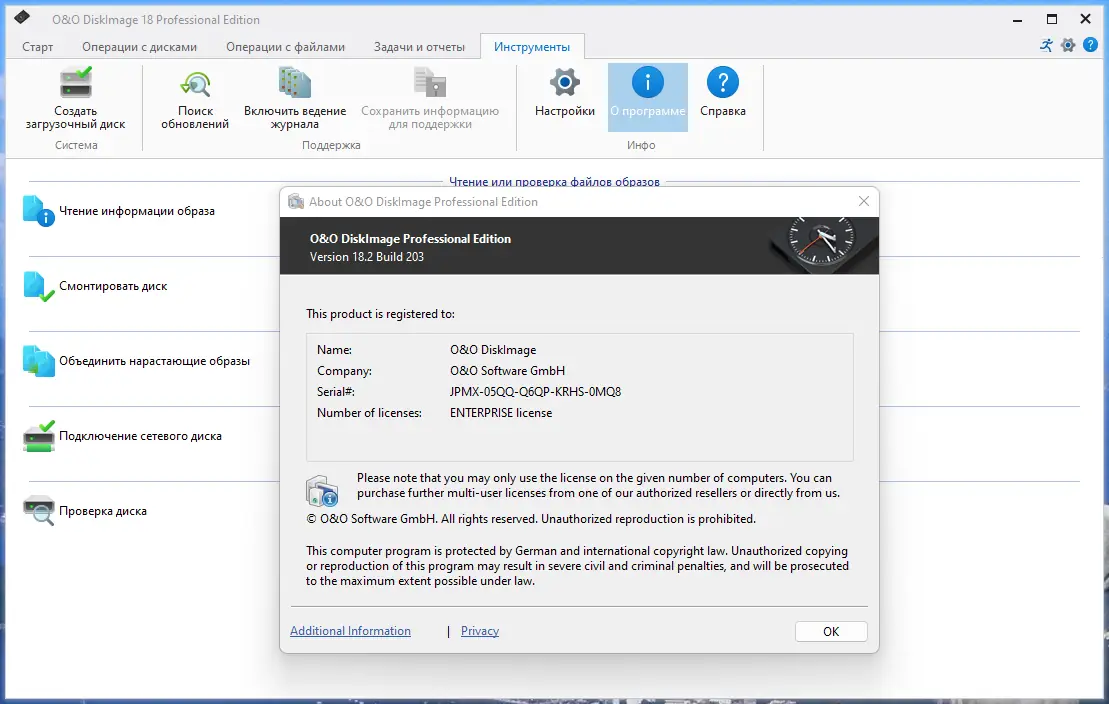Confirm the About dialog with OK
Screen dimensions: 1109x704
tap(831, 631)
